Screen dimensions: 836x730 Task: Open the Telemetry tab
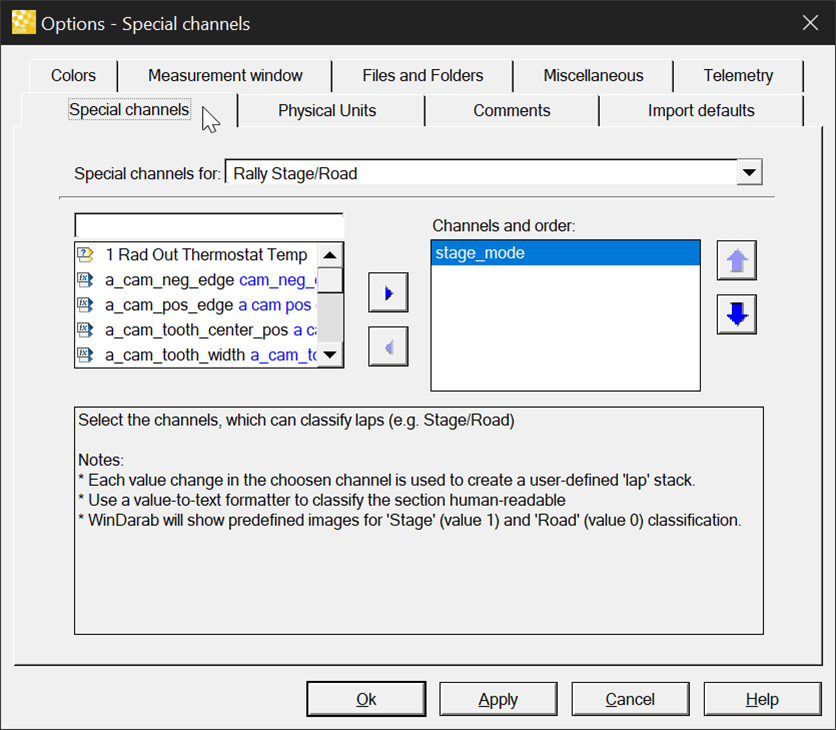738,76
